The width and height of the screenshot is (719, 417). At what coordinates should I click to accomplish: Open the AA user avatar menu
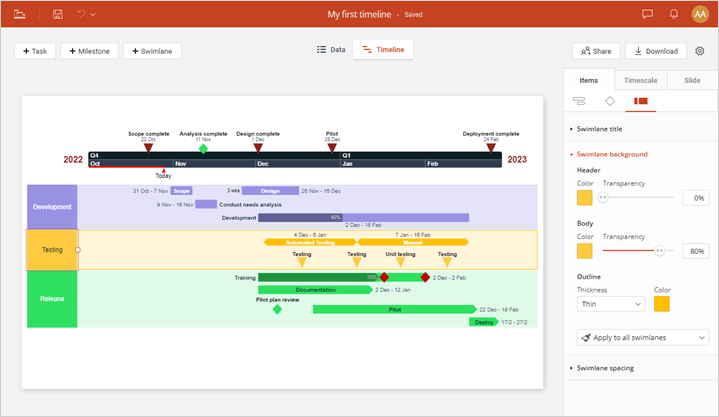pos(700,14)
